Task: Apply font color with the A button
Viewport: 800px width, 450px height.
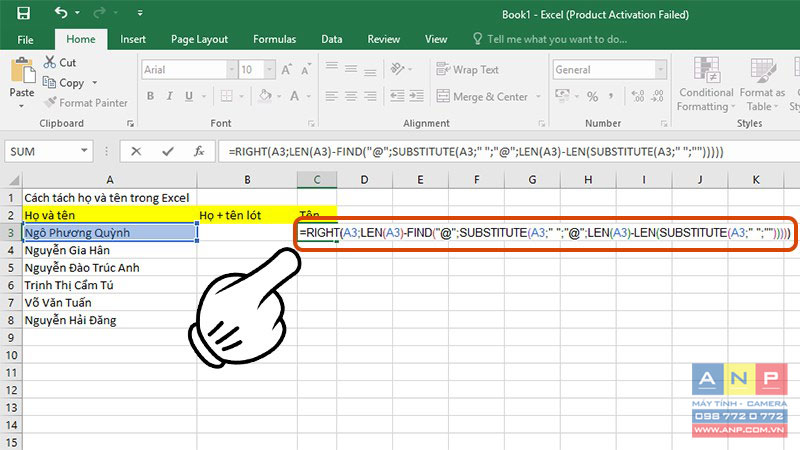Action: [294, 95]
